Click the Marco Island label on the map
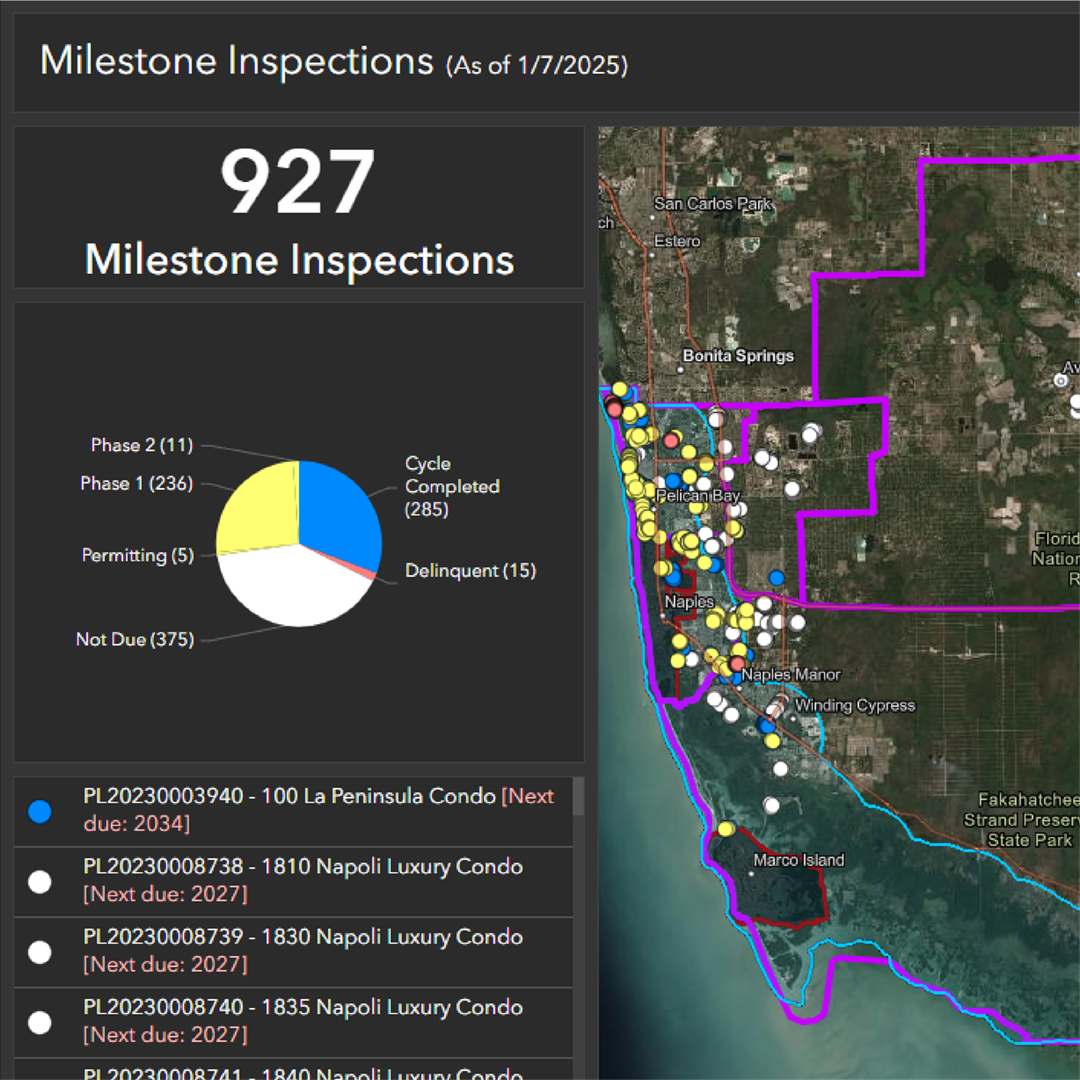This screenshot has height=1080, width=1080. pyautogui.click(x=799, y=860)
